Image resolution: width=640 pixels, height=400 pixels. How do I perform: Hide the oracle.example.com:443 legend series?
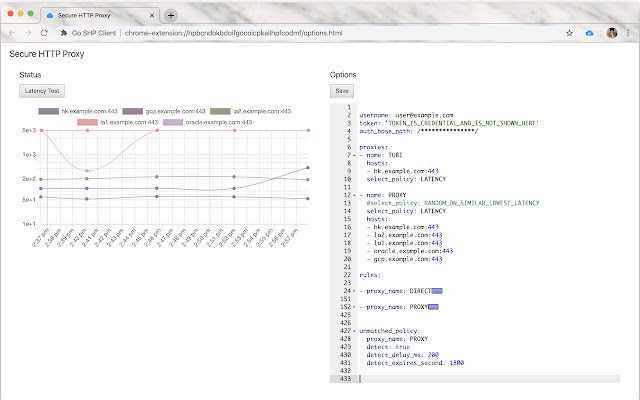174,121
